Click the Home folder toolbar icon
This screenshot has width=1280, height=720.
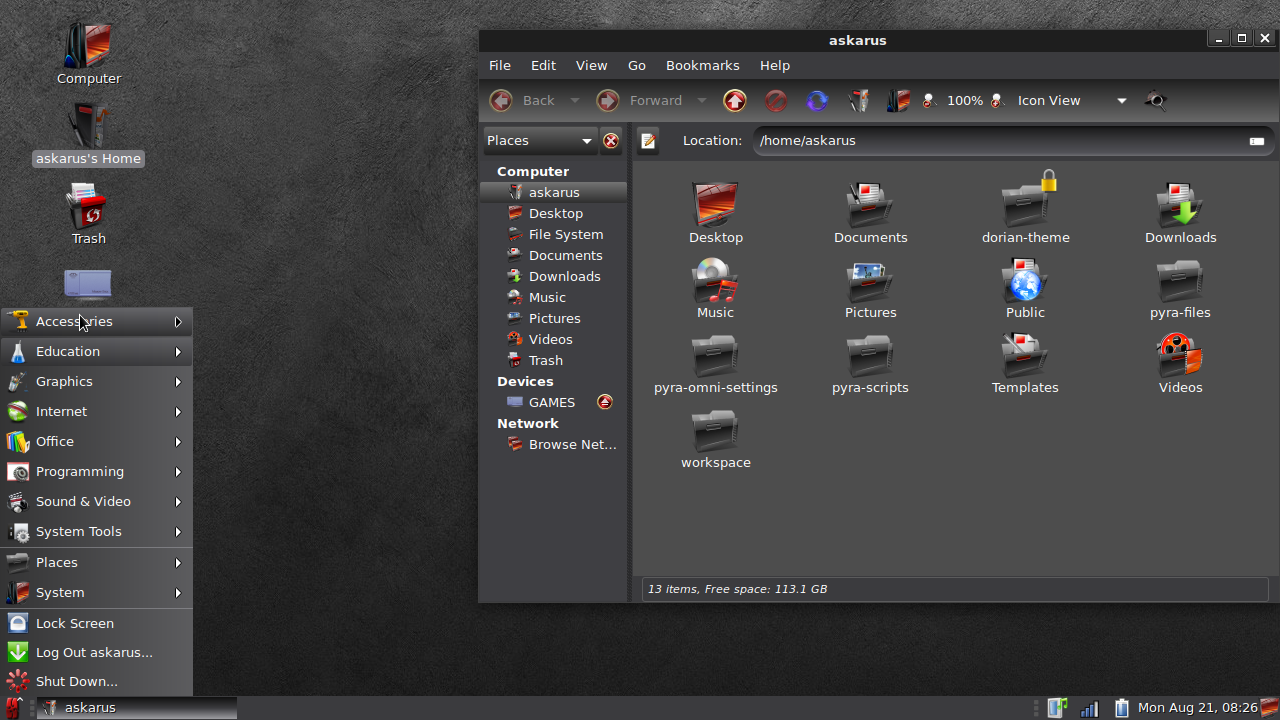(858, 101)
